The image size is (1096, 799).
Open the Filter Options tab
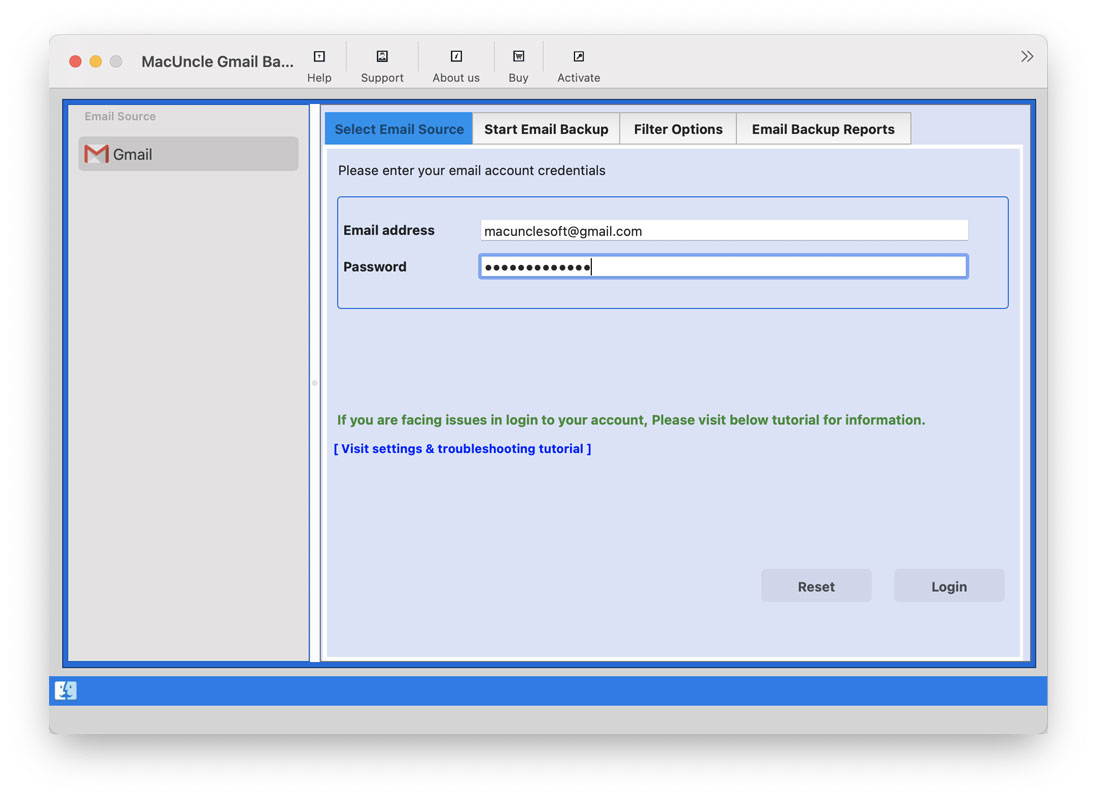point(678,128)
